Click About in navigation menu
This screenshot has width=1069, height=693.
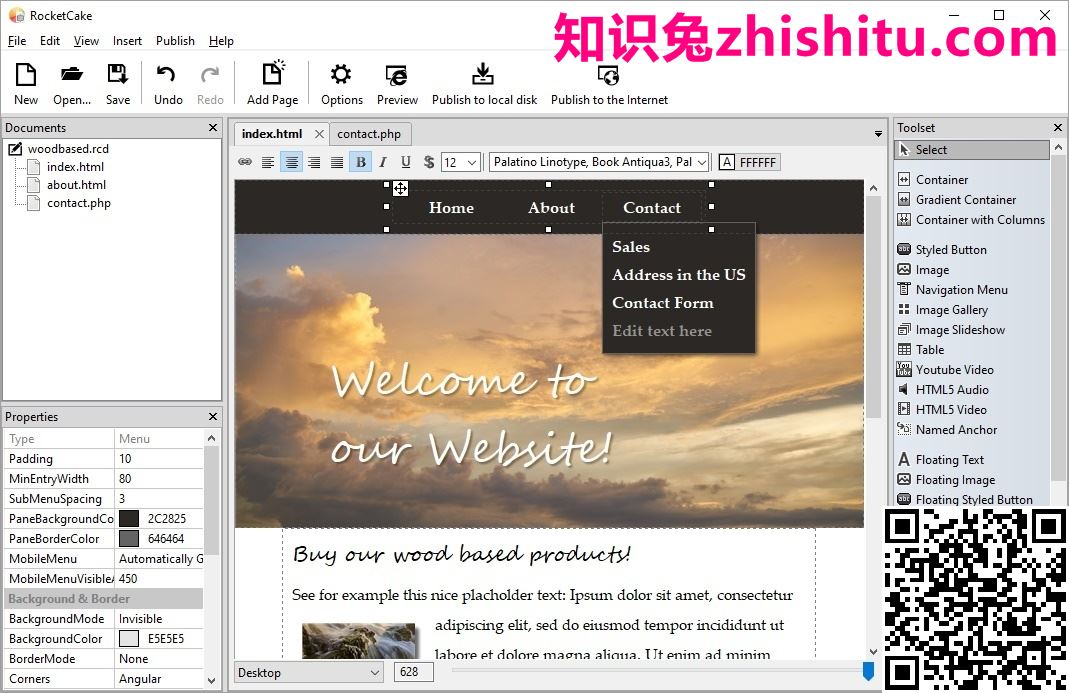[551, 208]
